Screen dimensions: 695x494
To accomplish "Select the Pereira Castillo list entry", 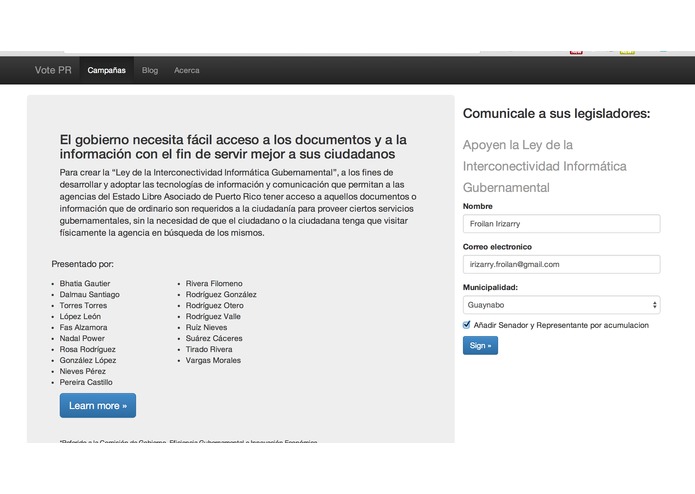I will coord(86,382).
